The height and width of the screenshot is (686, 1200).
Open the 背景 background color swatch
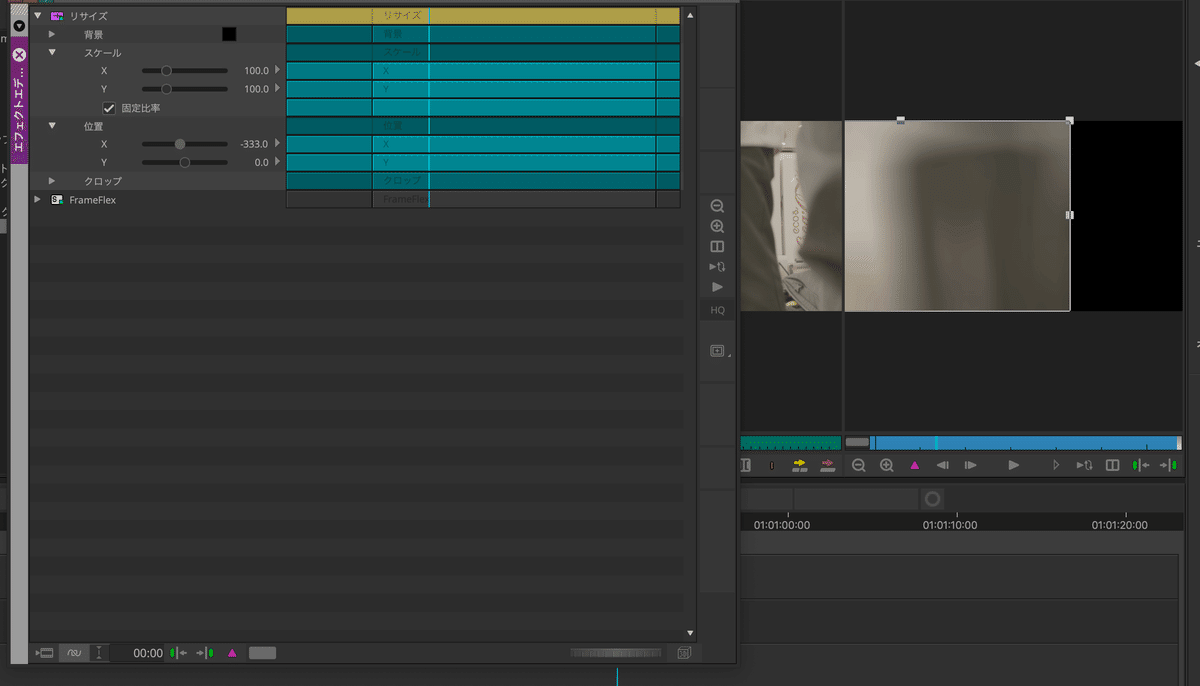(229, 33)
